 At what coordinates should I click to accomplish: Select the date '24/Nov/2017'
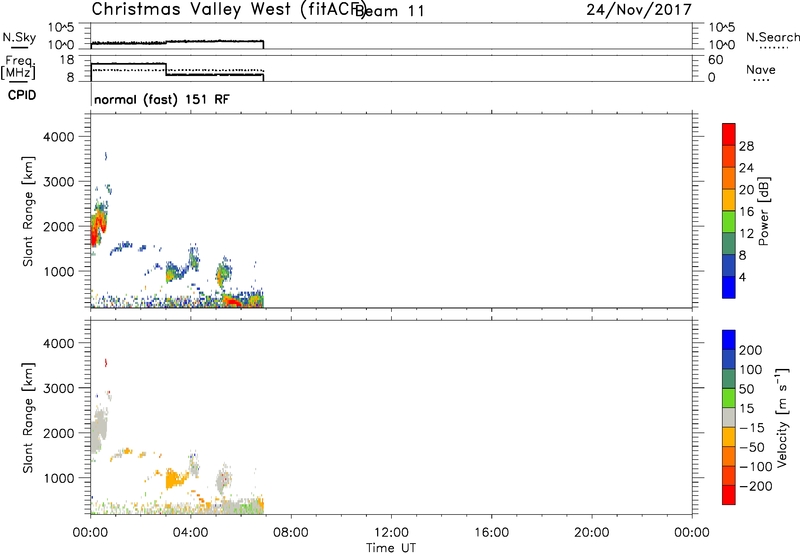click(639, 9)
